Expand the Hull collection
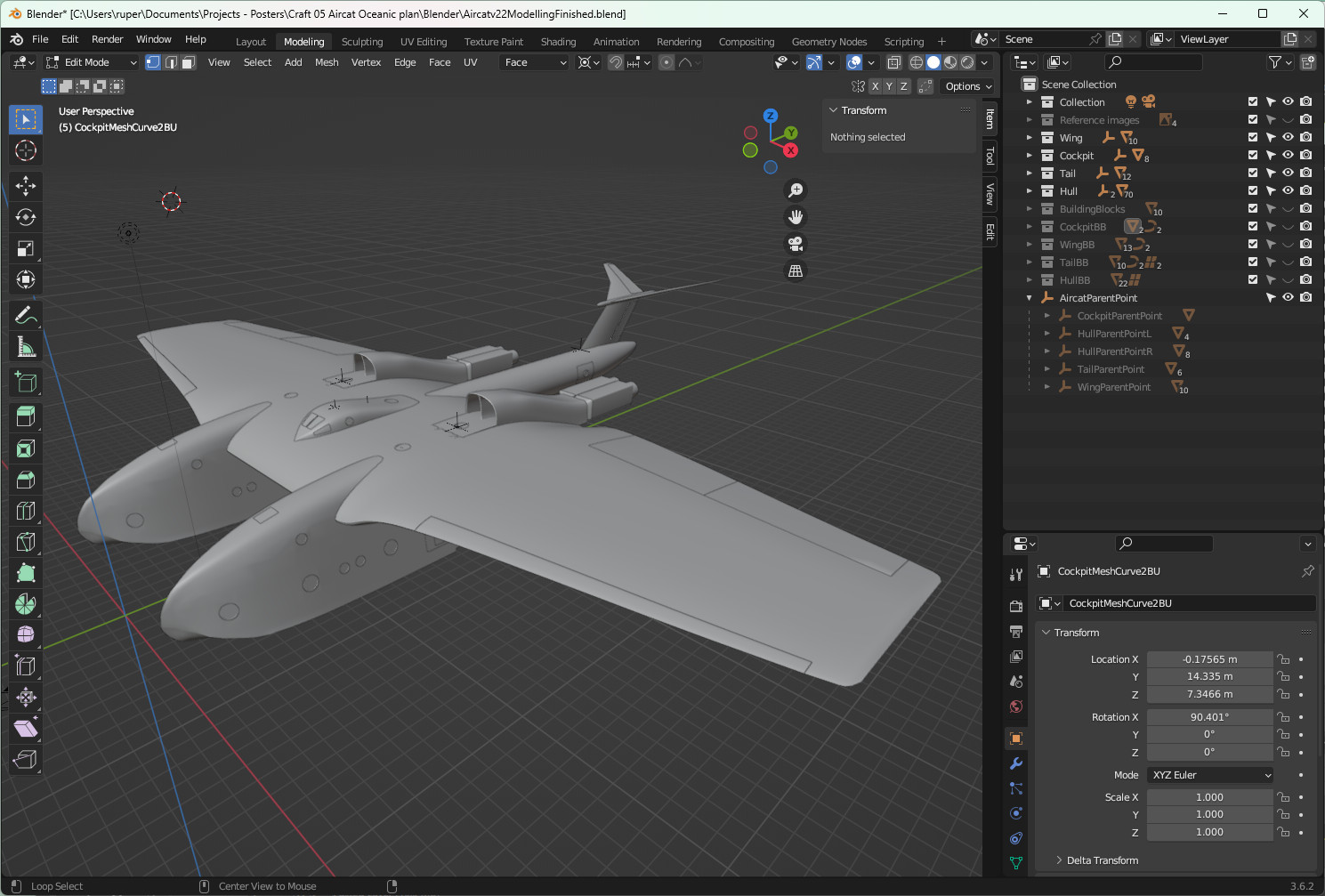1325x896 pixels. click(x=1030, y=190)
